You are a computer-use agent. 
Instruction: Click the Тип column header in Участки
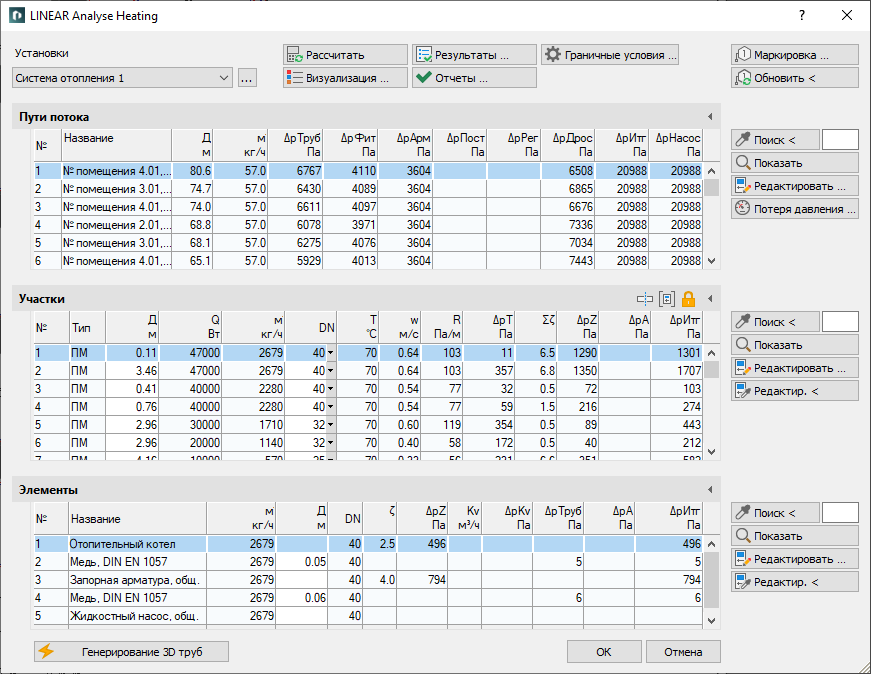87,327
